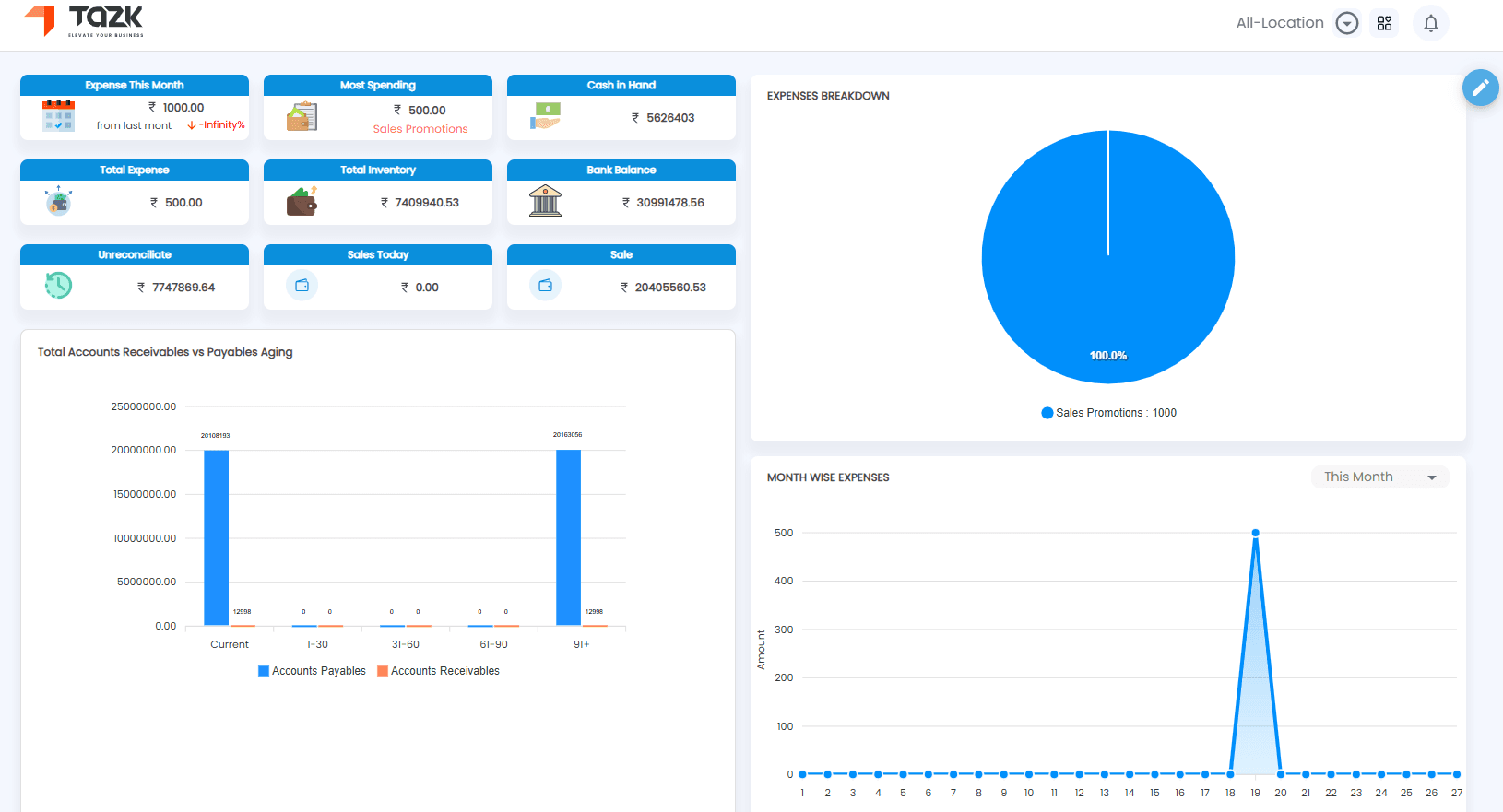Click the Sale value 20405560.53
Image resolution: width=1503 pixels, height=812 pixels.
point(670,288)
